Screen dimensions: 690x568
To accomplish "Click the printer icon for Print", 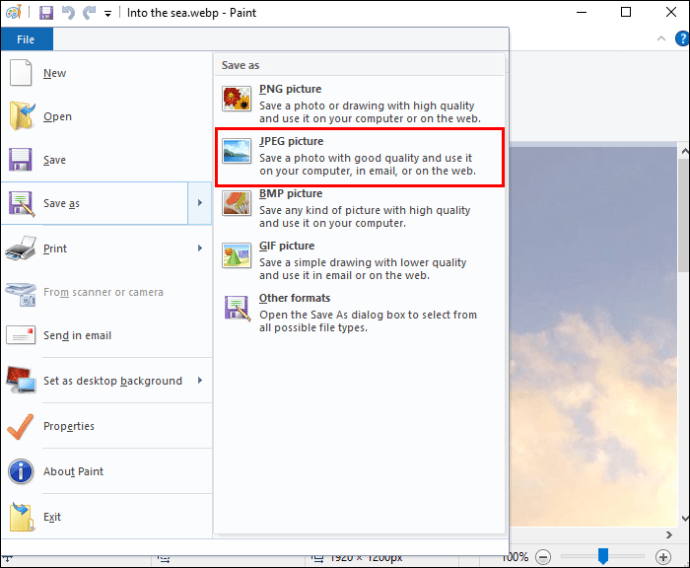I will pyautogui.click(x=21, y=248).
